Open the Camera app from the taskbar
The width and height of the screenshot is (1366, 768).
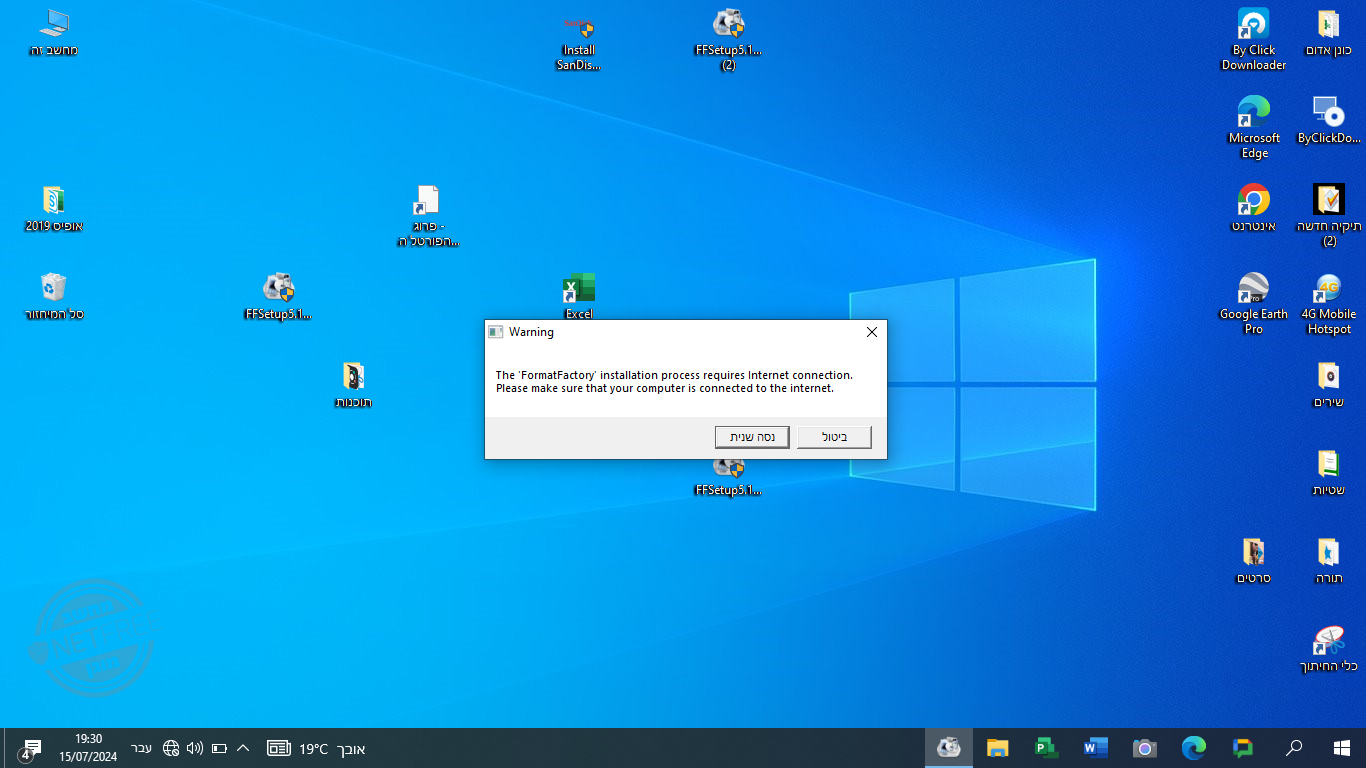click(x=1145, y=748)
